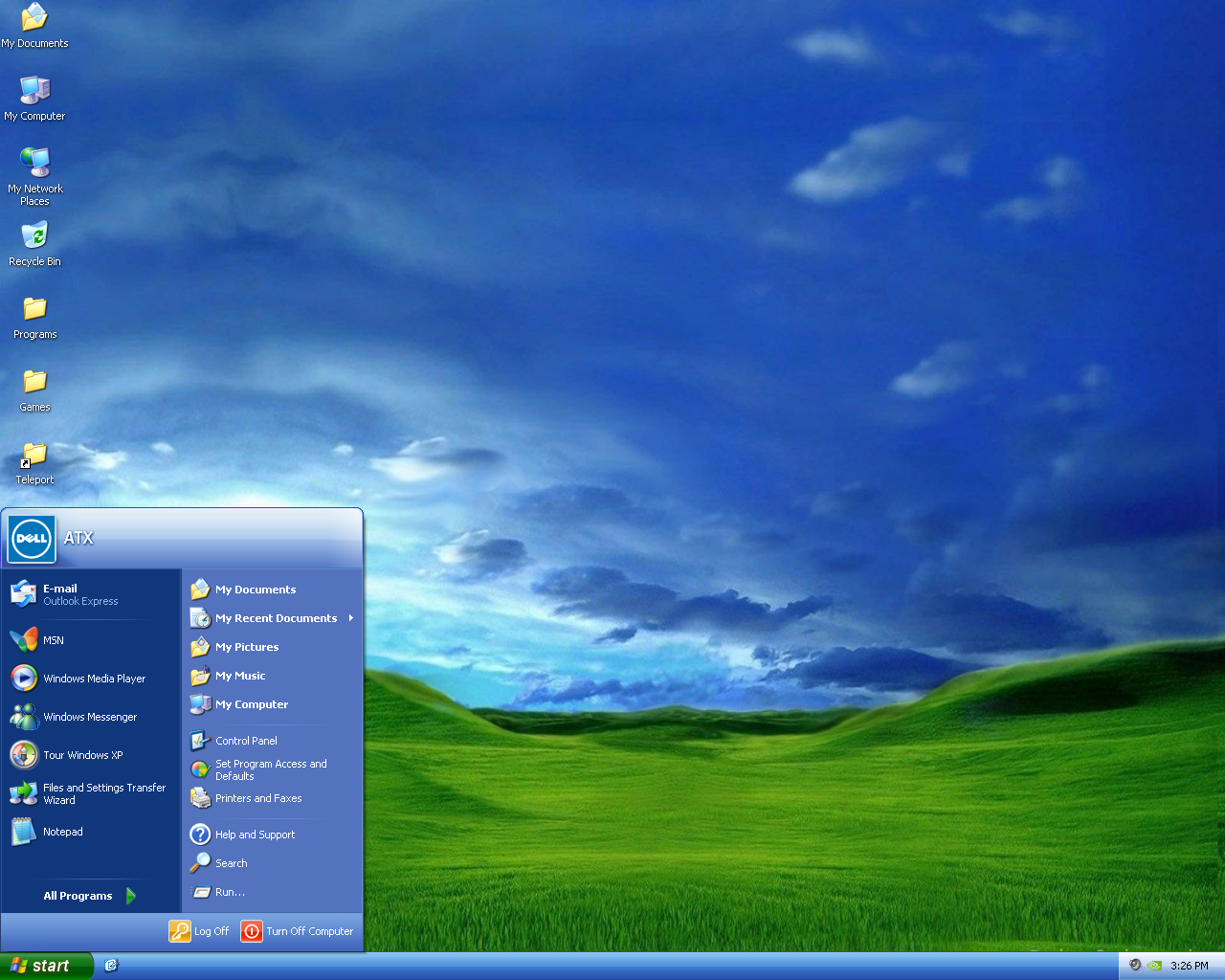1225x980 pixels.
Task: Click the Outlook Express envelope icon
Action: 24,594
